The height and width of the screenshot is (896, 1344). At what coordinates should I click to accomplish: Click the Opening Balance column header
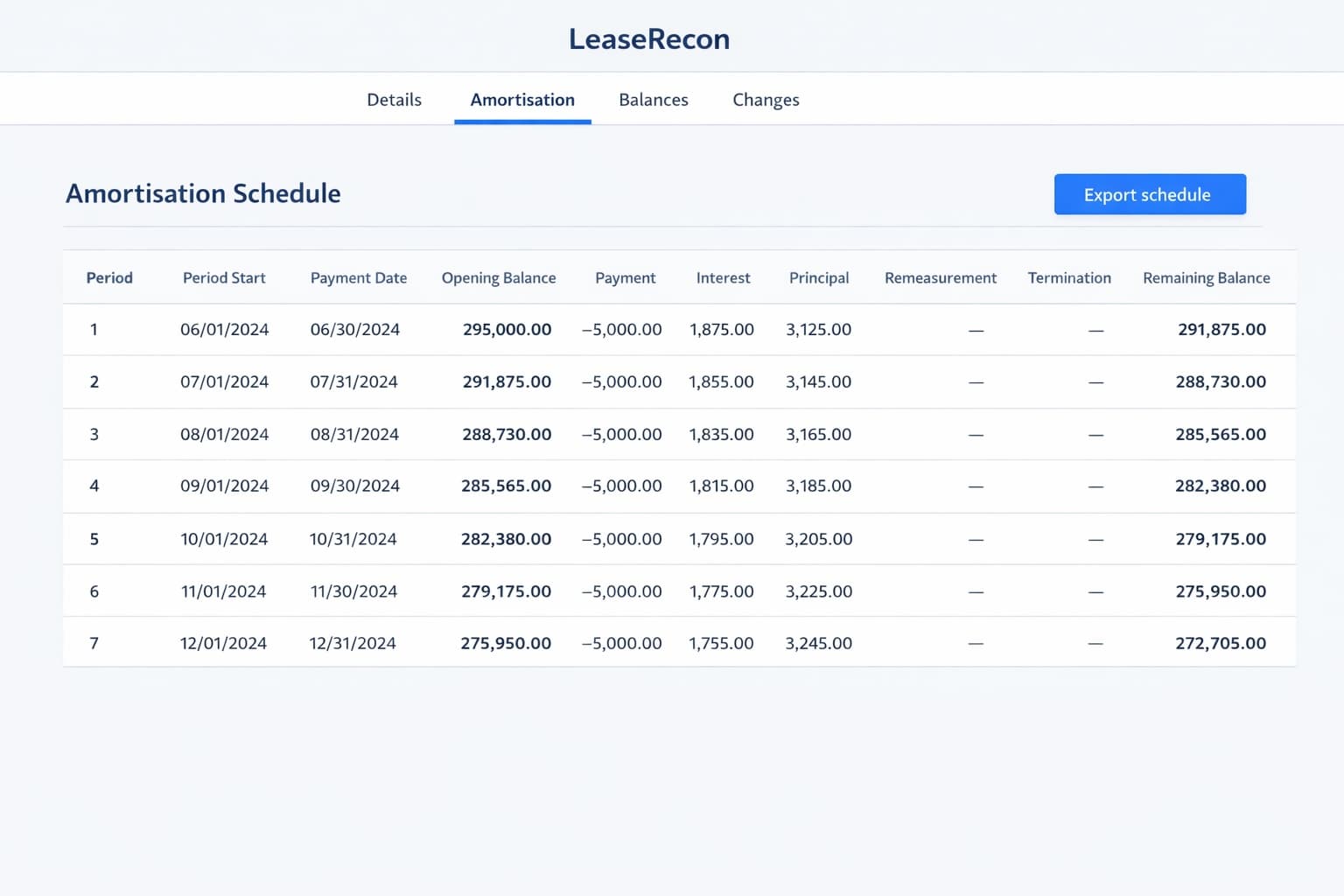click(499, 277)
